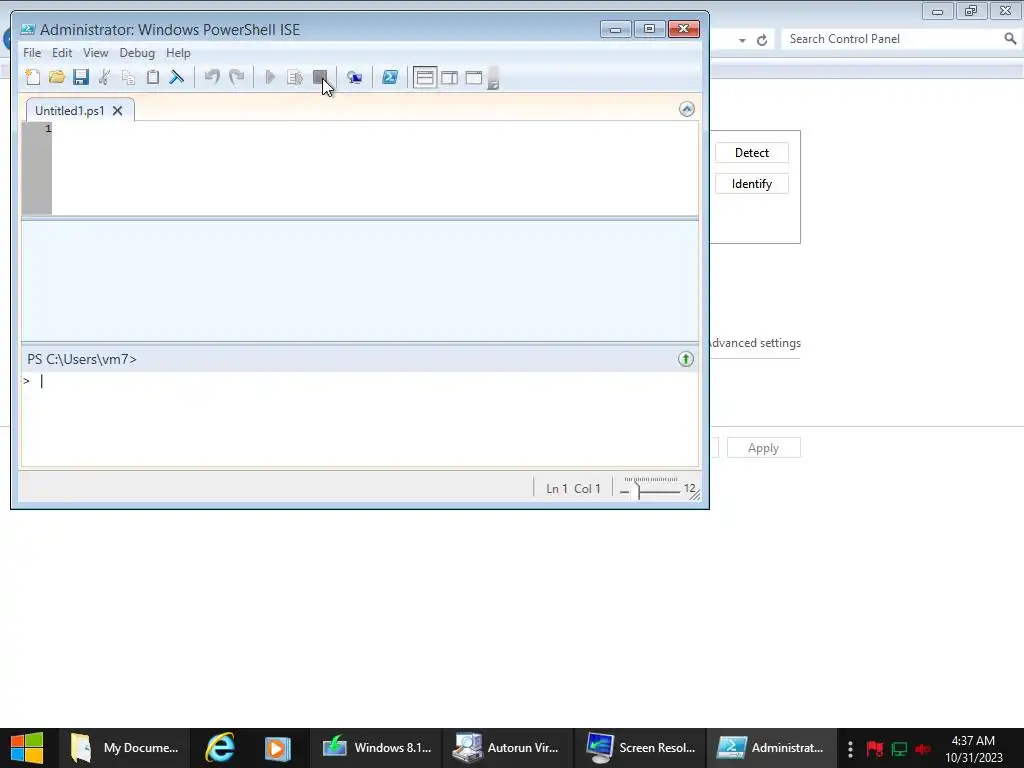Stop execution with the square icon
1024x768 pixels.
point(319,77)
